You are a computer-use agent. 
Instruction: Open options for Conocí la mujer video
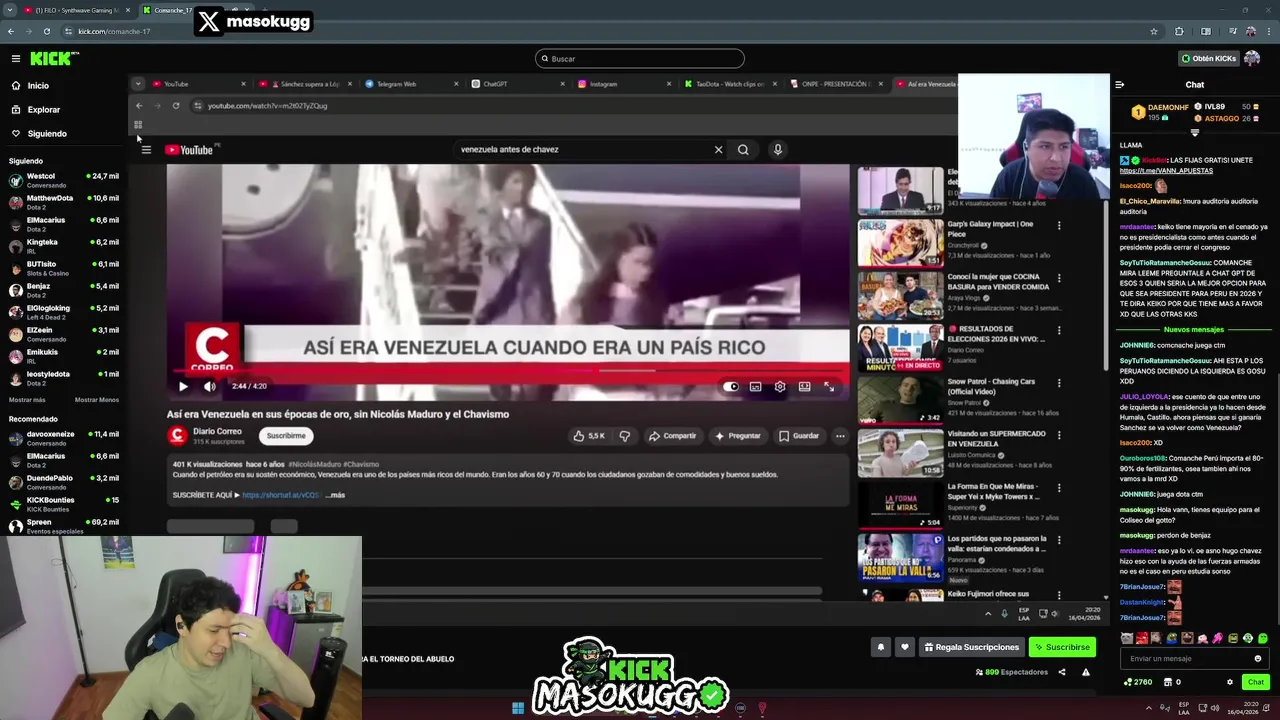1059,278
